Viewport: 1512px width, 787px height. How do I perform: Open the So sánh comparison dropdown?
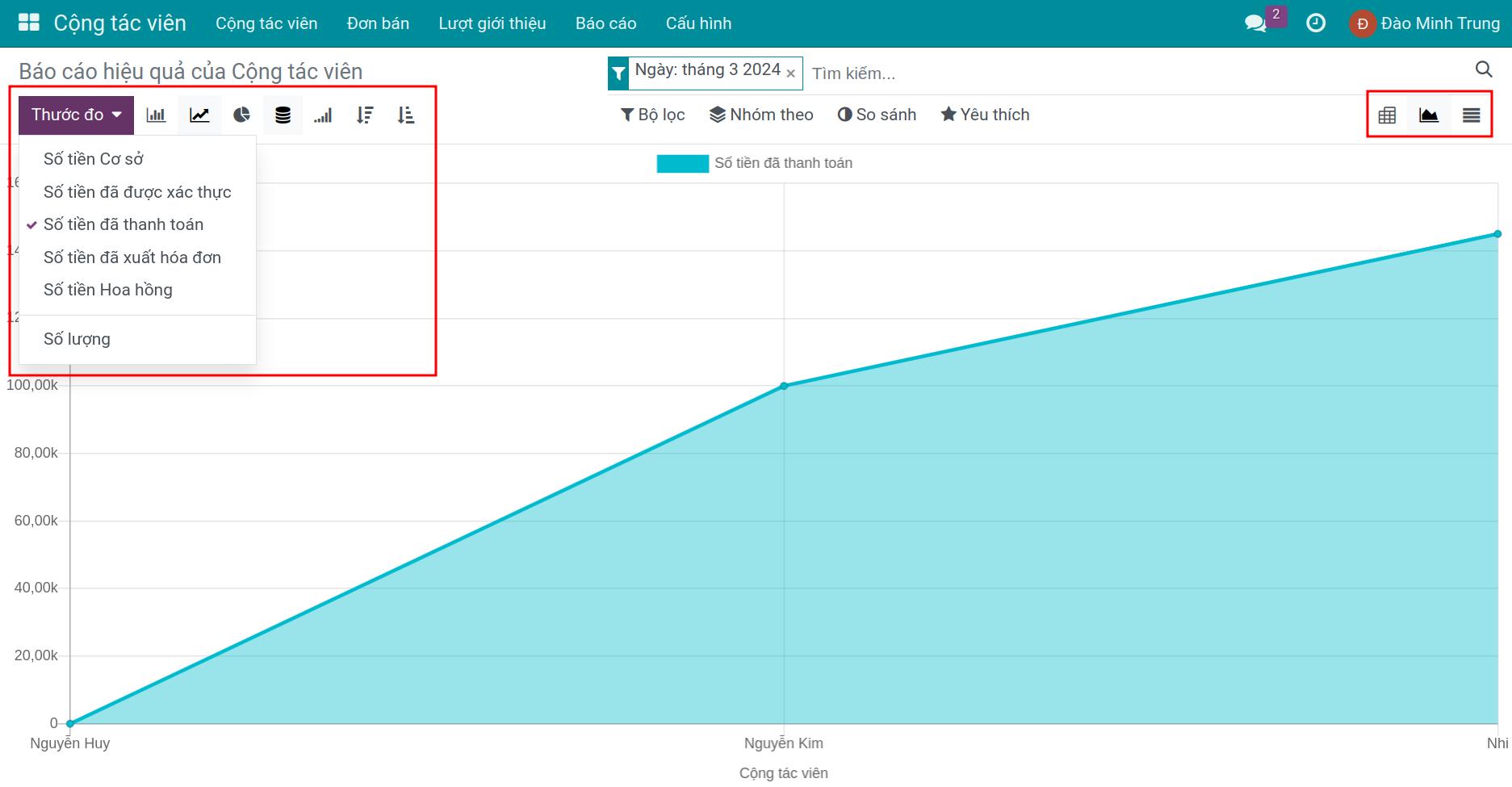click(x=877, y=115)
